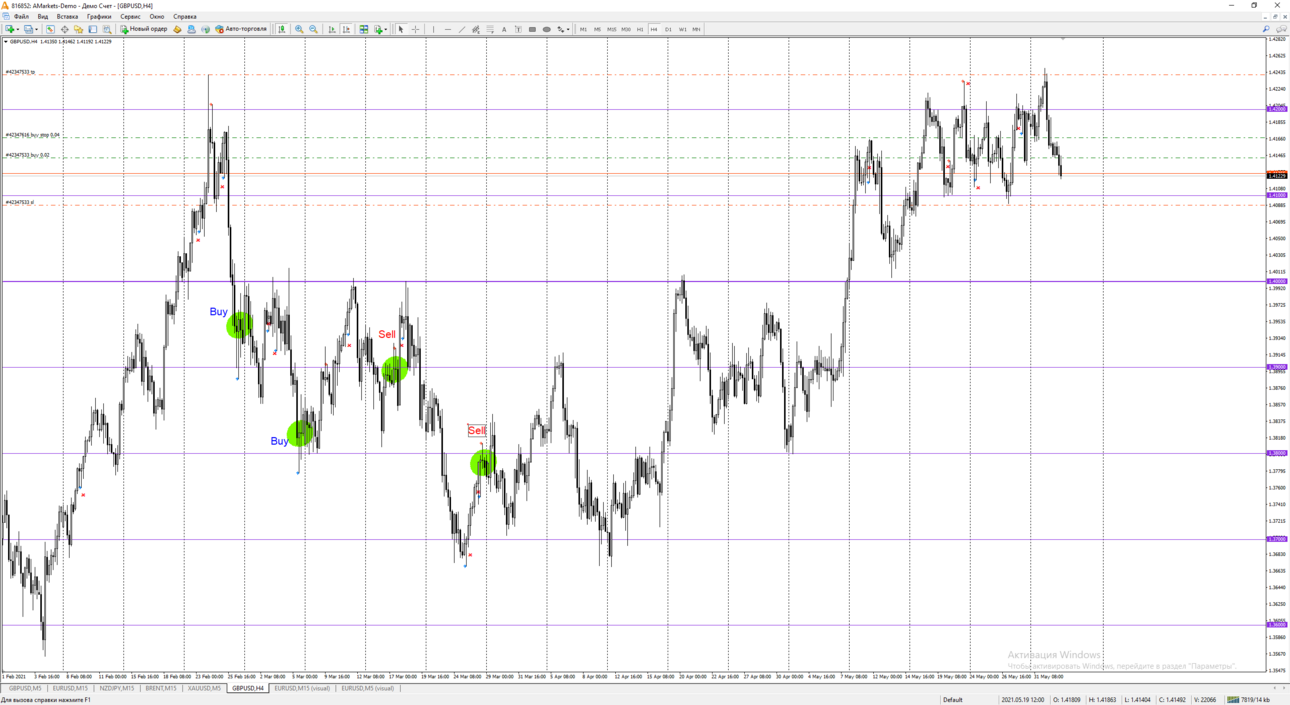Open the Окно menu
Viewport: 1290px width, 705px height.
[x=157, y=16]
